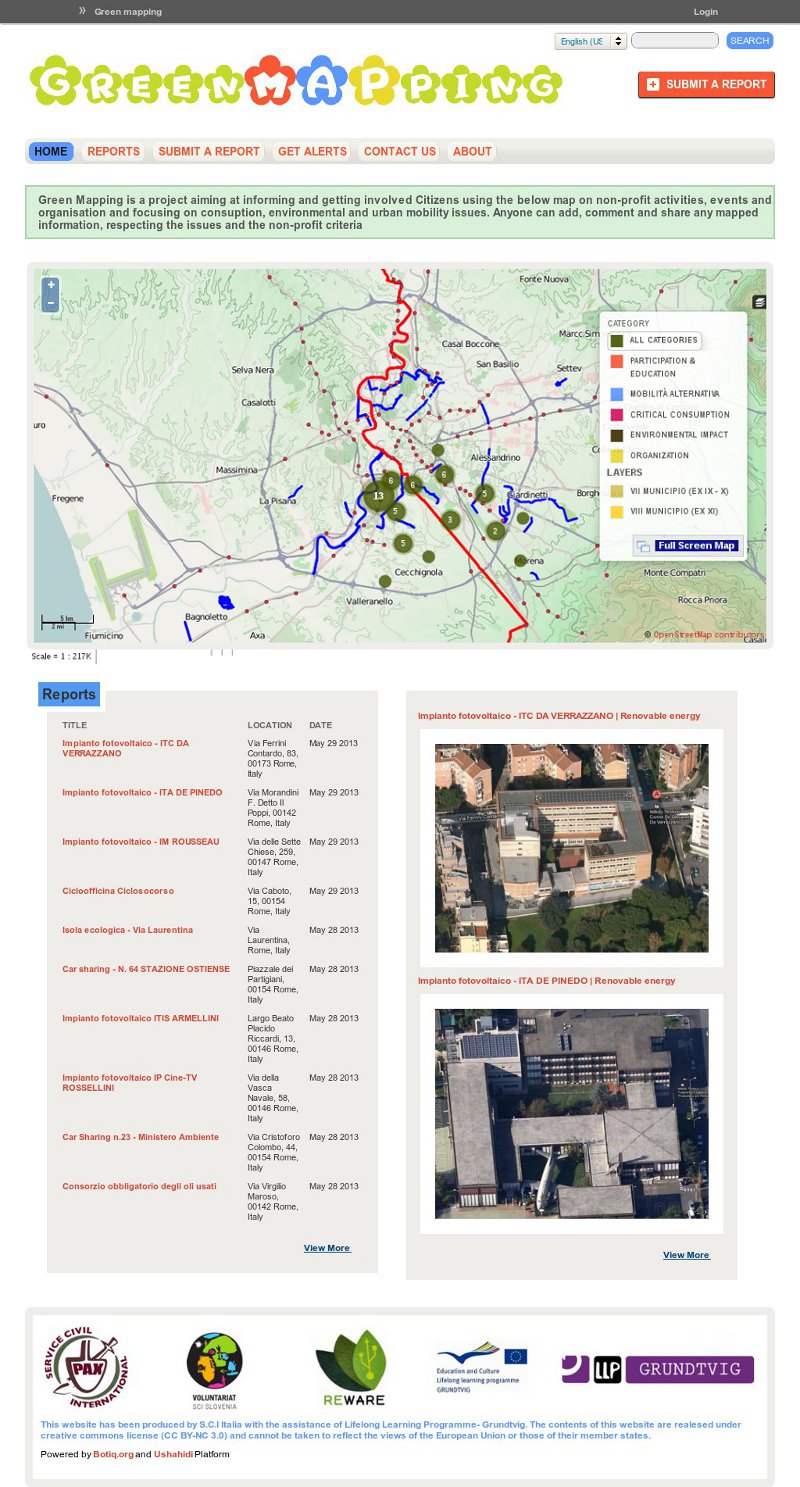Click the red Submit a Report button
Viewport: 800px width, 1487px height.
706,85
